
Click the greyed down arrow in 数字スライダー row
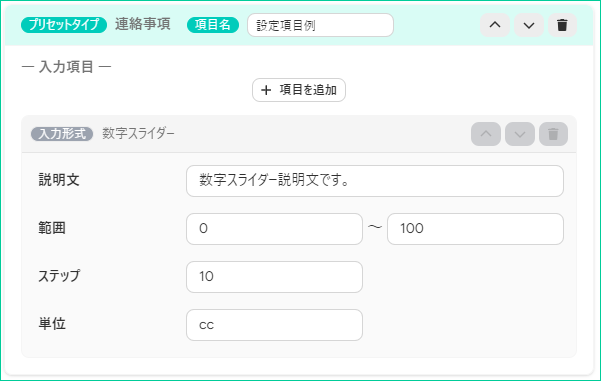coord(520,134)
